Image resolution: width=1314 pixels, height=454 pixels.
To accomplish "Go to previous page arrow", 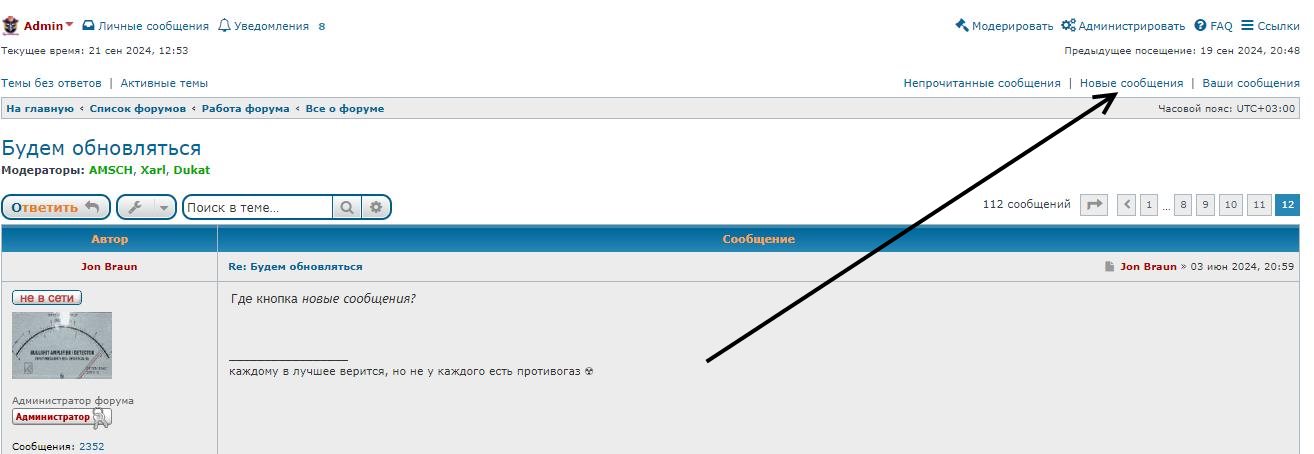I will 1127,205.
